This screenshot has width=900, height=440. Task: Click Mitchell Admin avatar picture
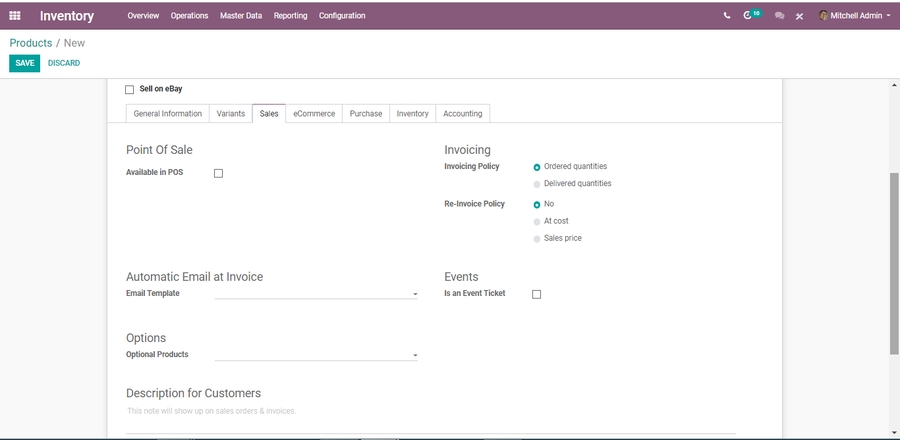click(824, 16)
